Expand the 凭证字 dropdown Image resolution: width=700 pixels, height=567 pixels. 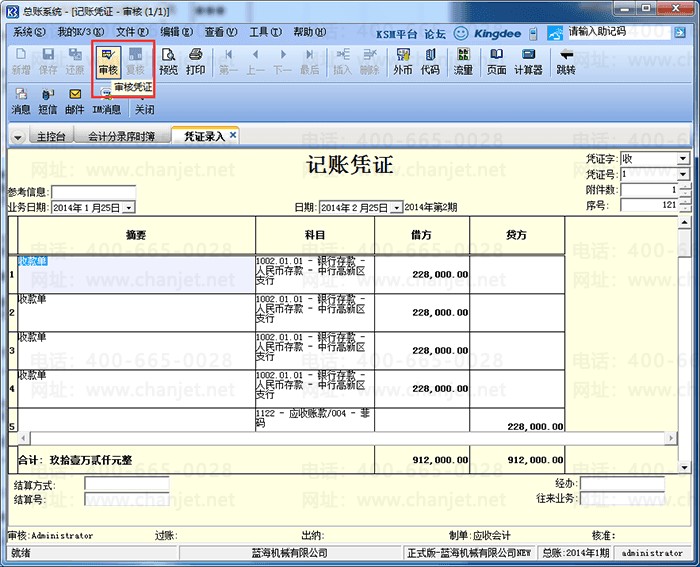pyautogui.click(x=682, y=159)
